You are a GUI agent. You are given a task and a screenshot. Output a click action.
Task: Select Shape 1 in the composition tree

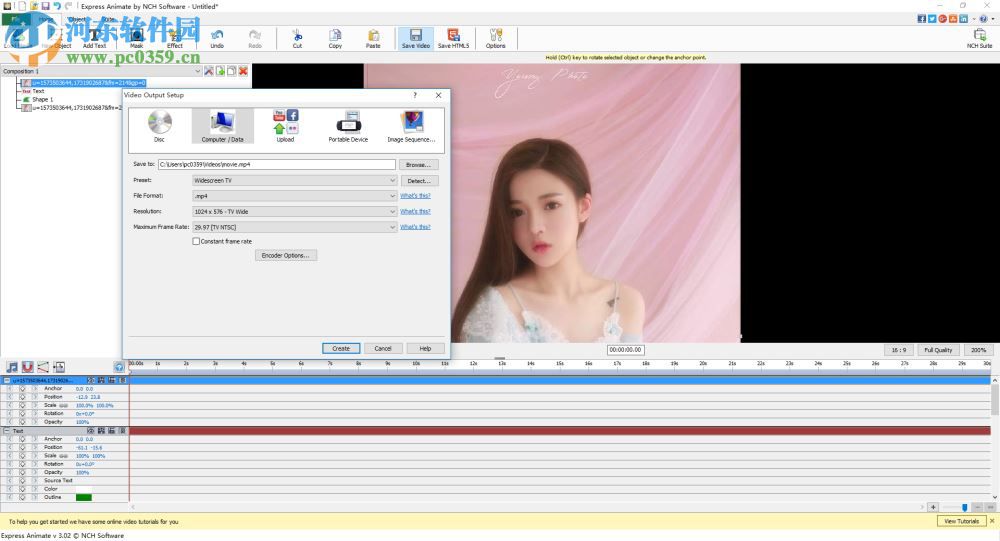pos(43,100)
